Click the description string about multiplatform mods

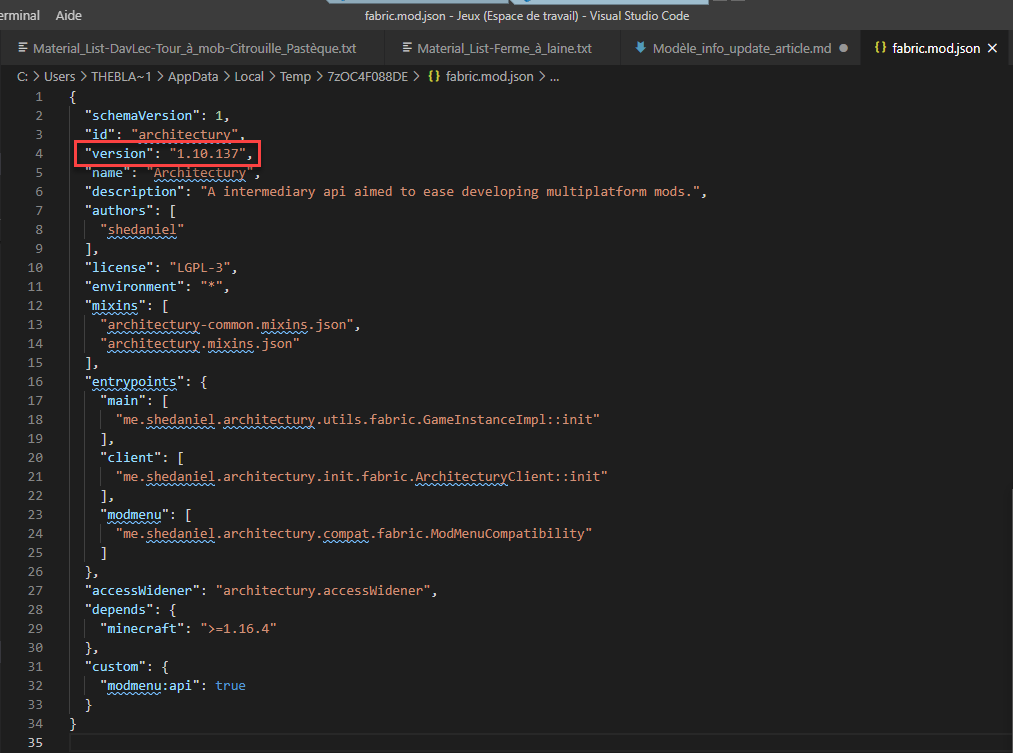tap(450, 192)
